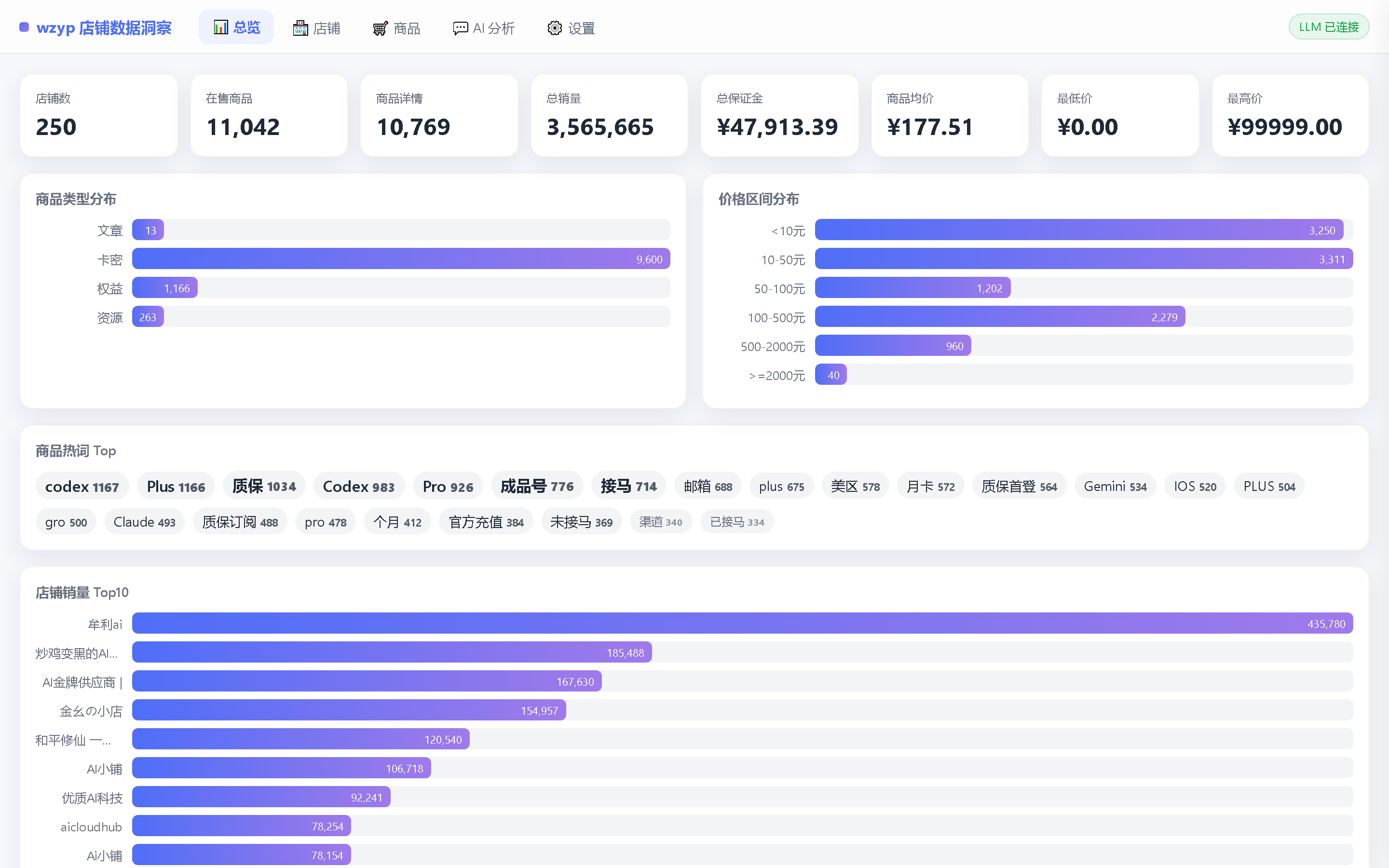This screenshot has width=1389, height=868.
Task: Click the Codex 983 keyword tag
Action: (359, 486)
